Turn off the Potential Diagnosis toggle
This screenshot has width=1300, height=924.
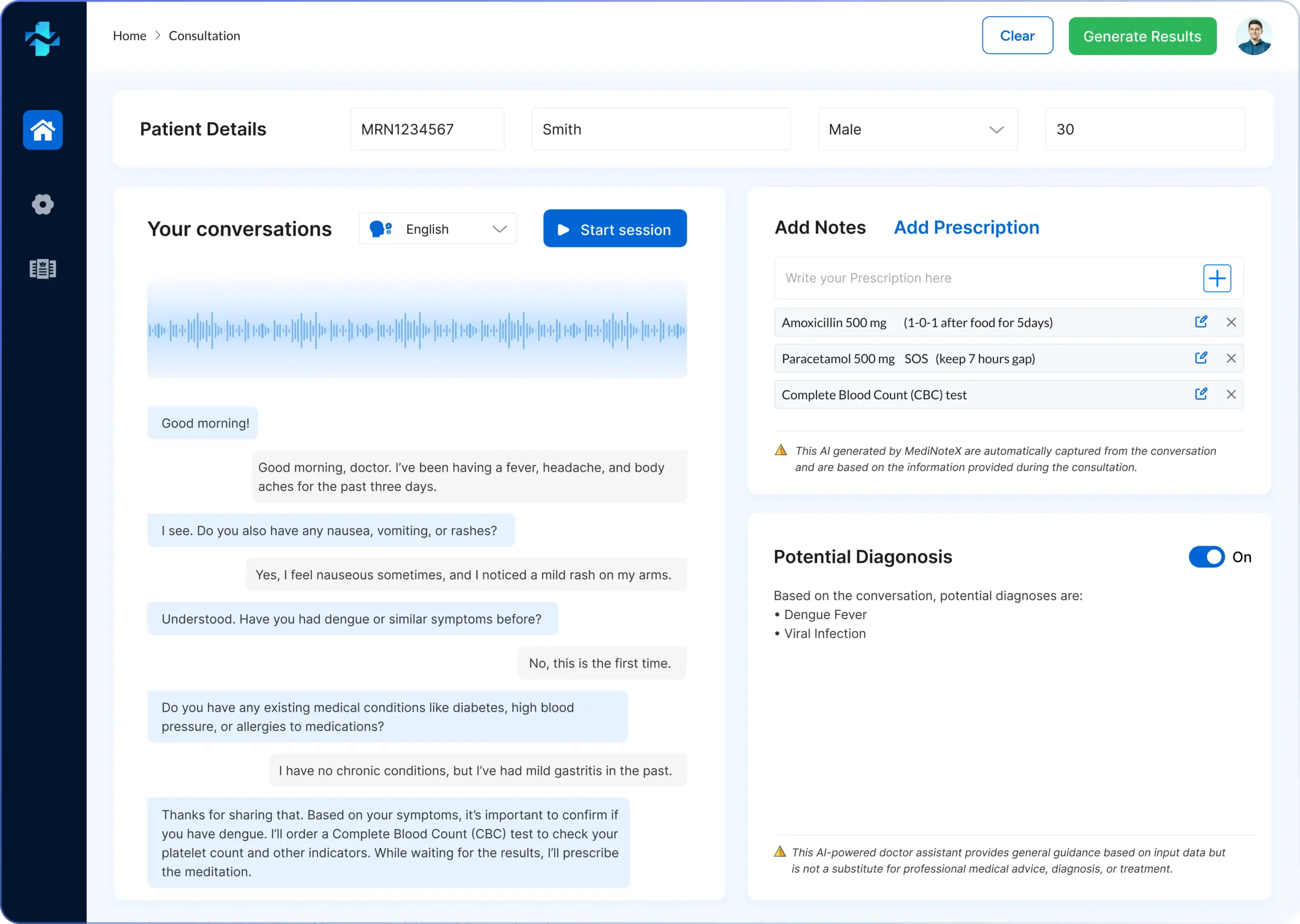pos(1206,557)
